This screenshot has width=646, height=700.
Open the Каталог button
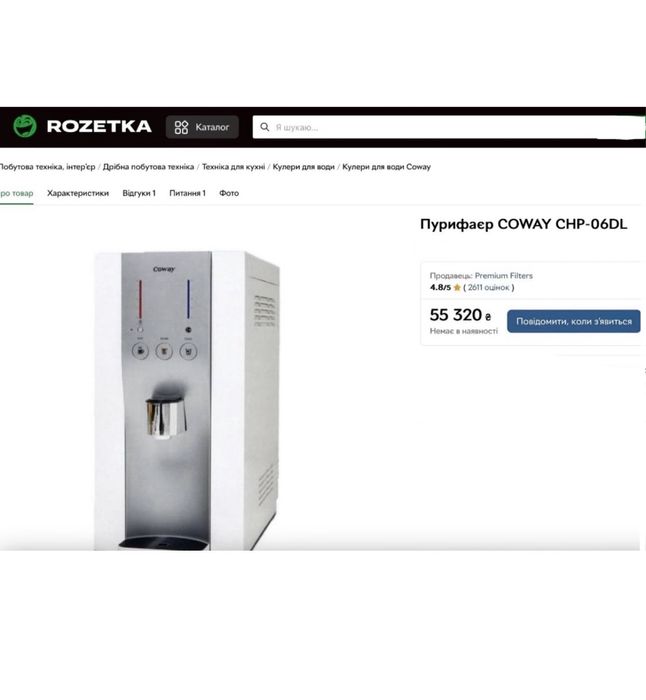tap(202, 127)
